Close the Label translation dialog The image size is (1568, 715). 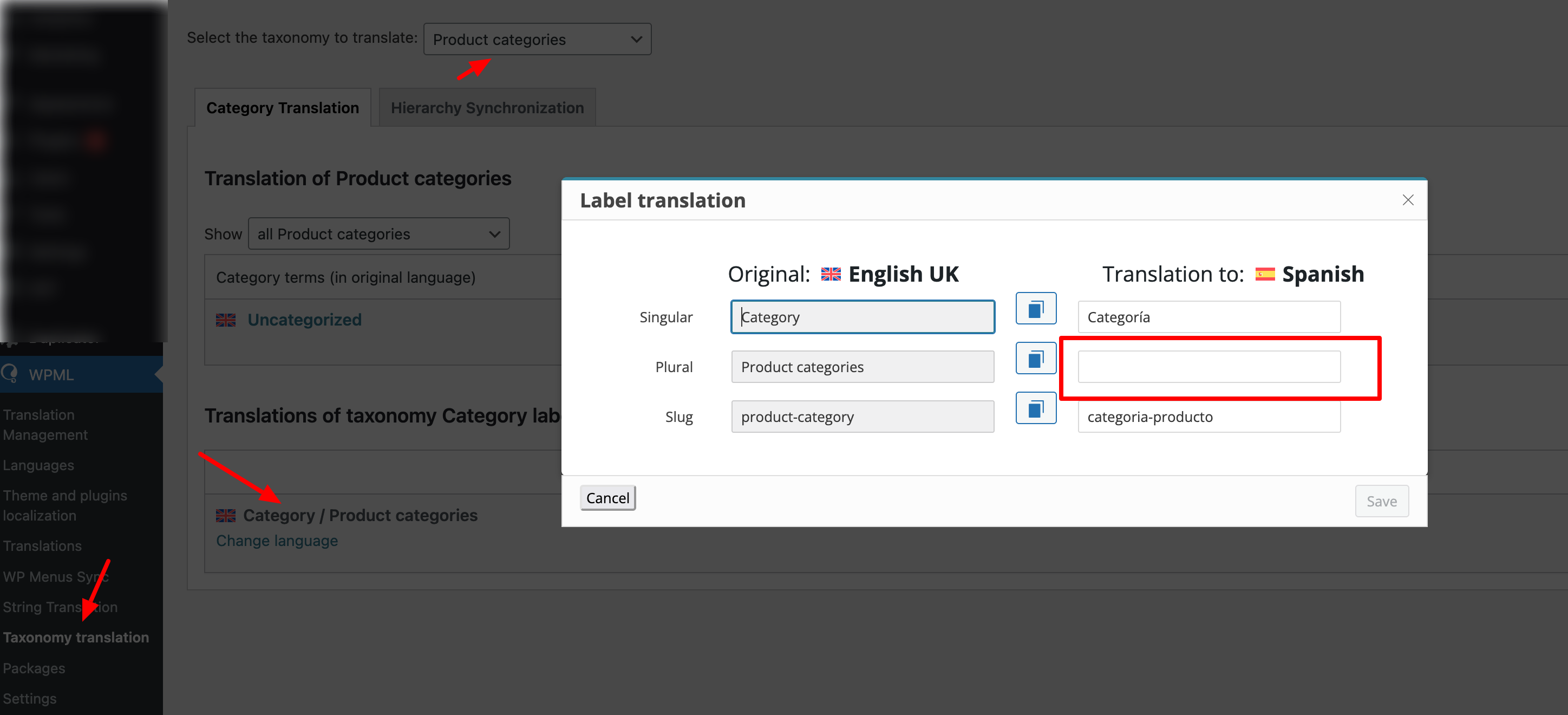pos(1407,200)
